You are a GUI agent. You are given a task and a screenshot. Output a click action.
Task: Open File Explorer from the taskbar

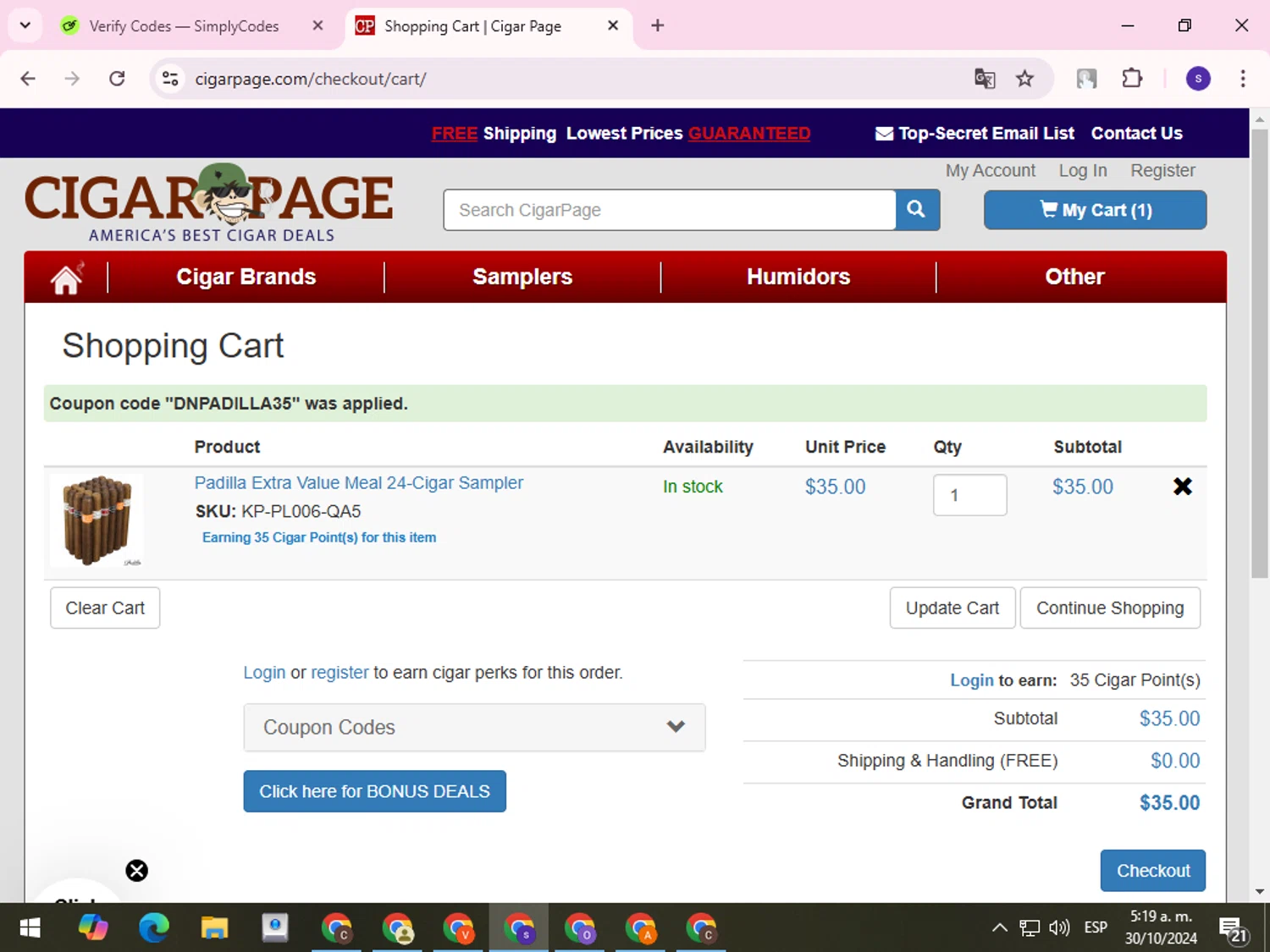[215, 928]
